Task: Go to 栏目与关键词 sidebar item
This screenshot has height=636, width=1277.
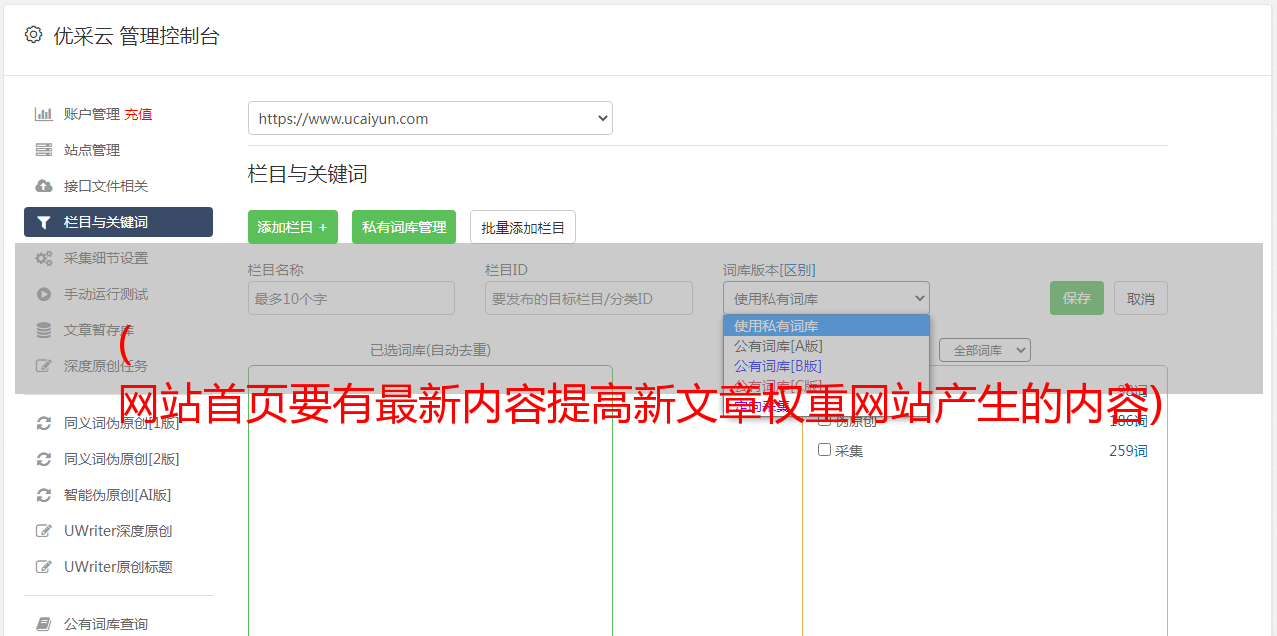Action: [118, 222]
